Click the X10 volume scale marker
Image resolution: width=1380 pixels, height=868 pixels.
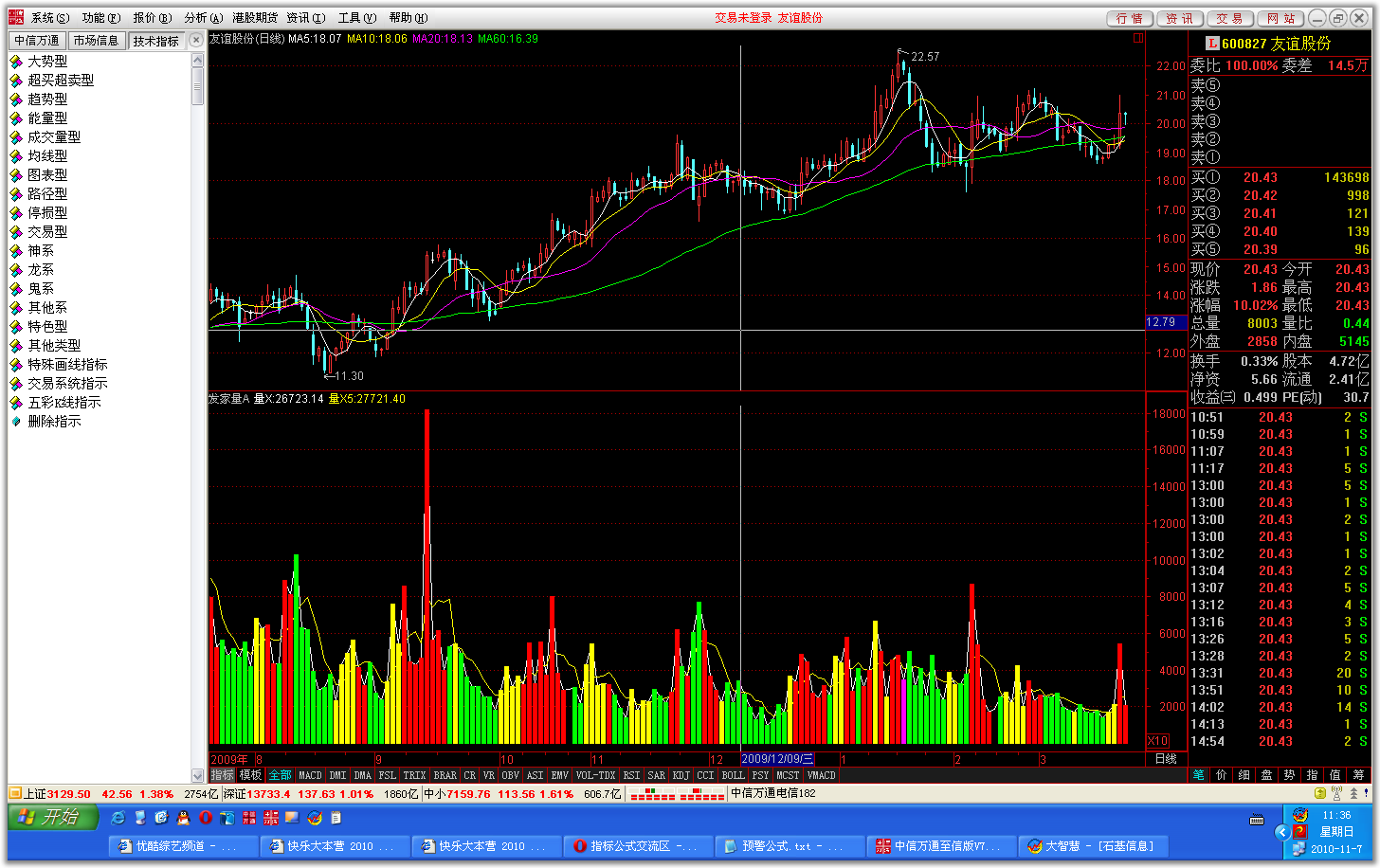1157,741
